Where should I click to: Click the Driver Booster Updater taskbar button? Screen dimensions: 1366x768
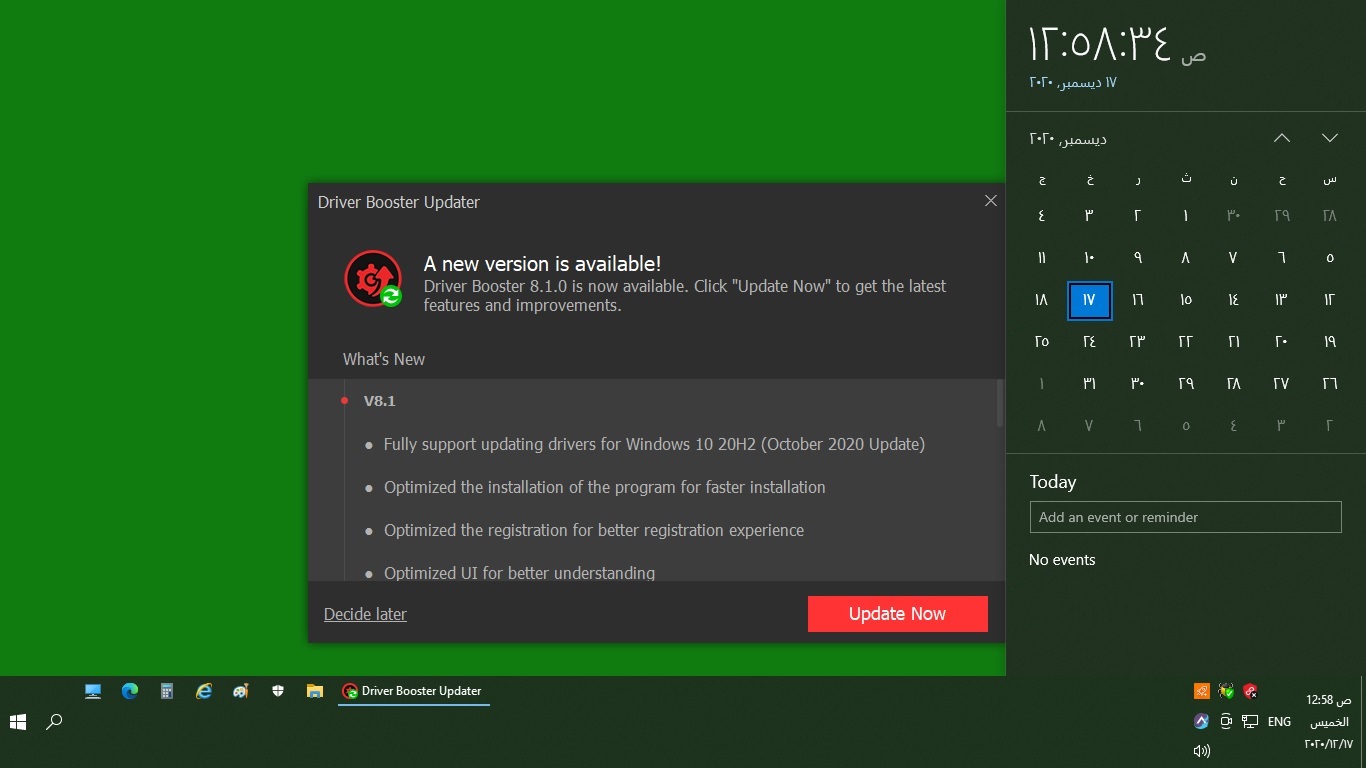click(414, 691)
